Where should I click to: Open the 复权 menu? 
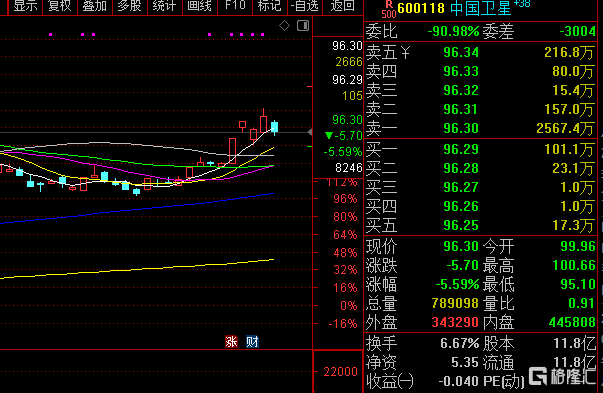click(60, 5)
